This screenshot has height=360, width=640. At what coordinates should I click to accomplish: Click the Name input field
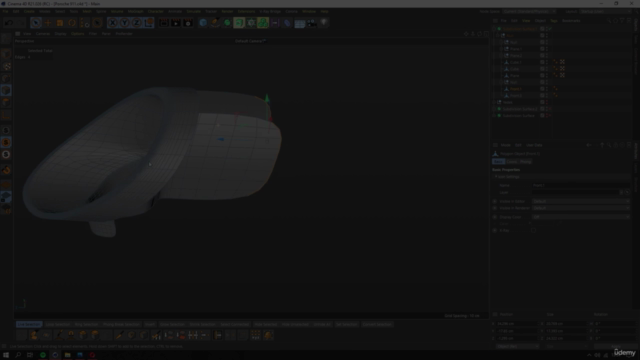580,185
